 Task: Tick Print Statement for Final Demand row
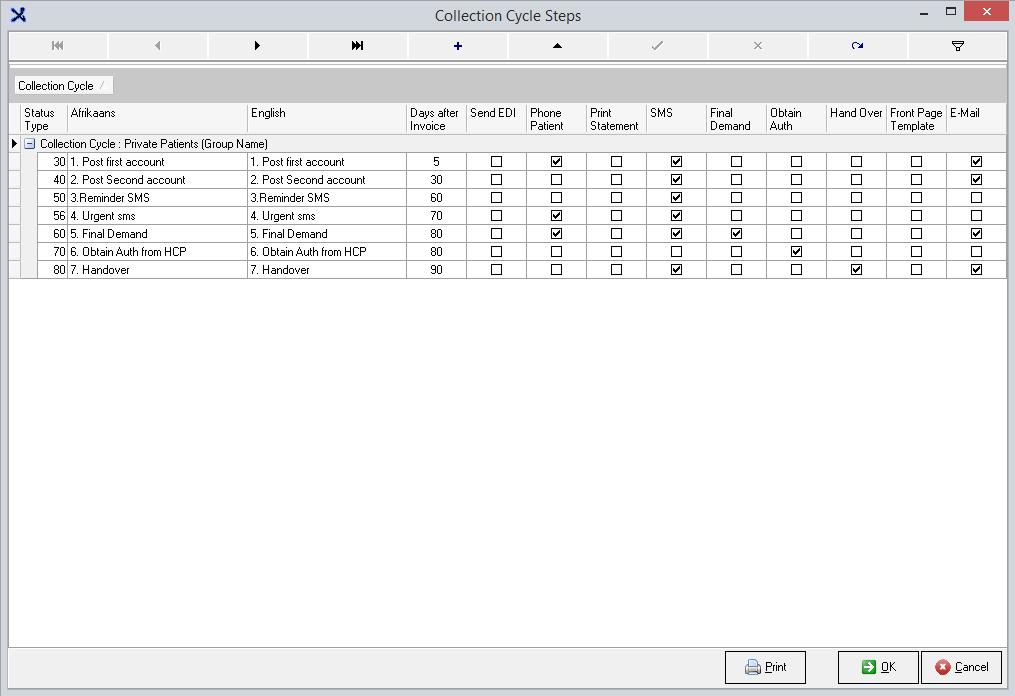tap(616, 234)
